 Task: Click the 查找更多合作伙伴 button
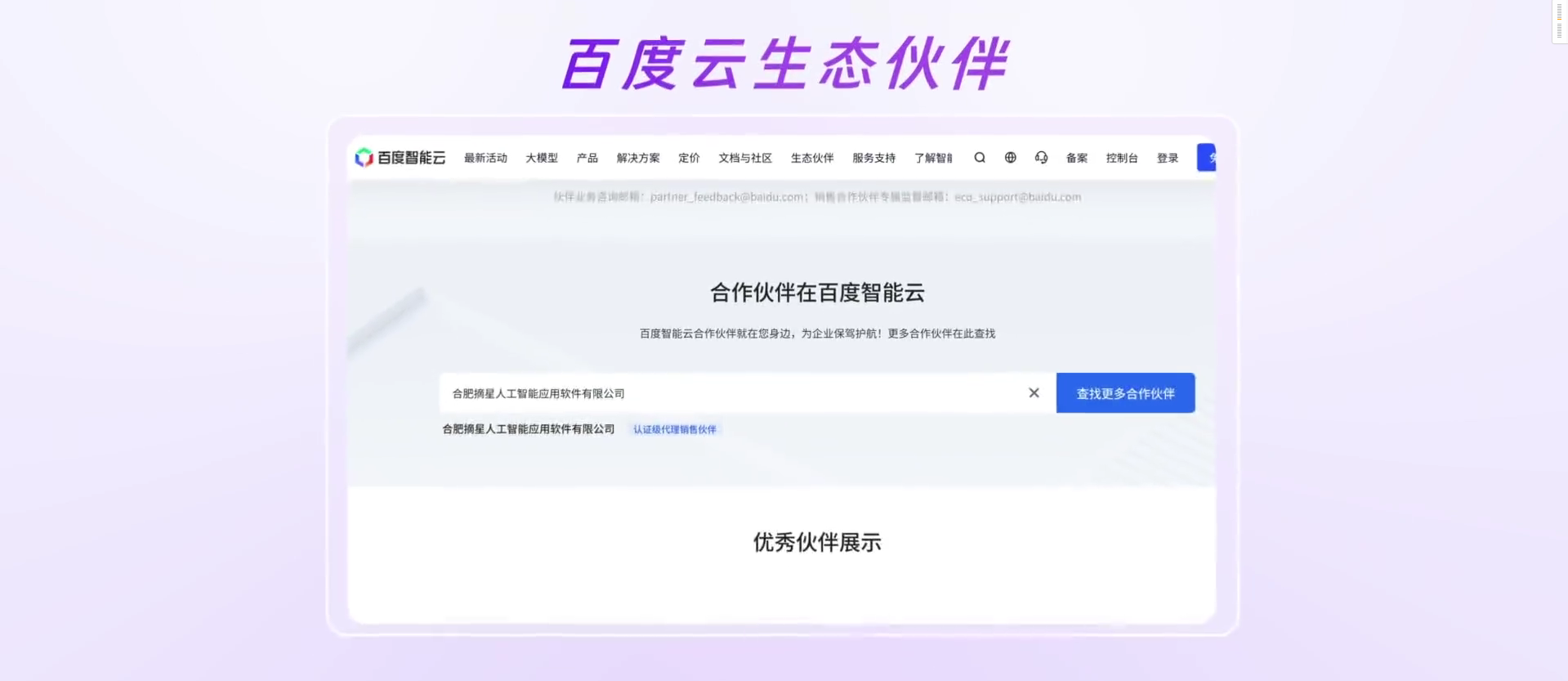point(1125,393)
